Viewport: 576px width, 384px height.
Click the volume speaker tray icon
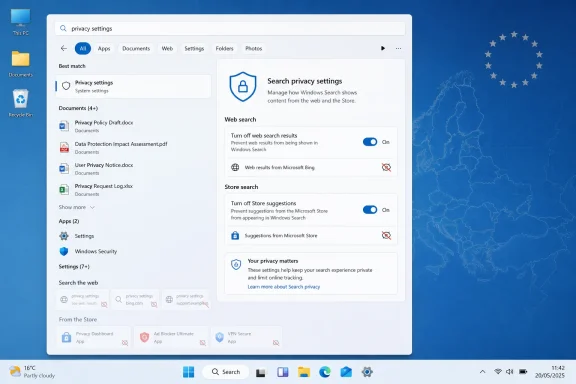pos(509,372)
